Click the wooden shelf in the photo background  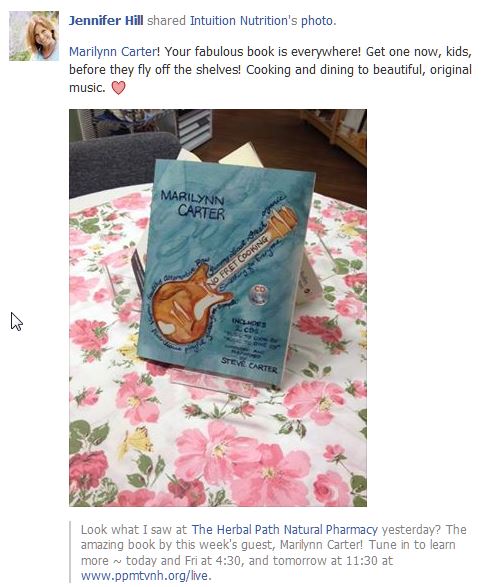click(334, 129)
